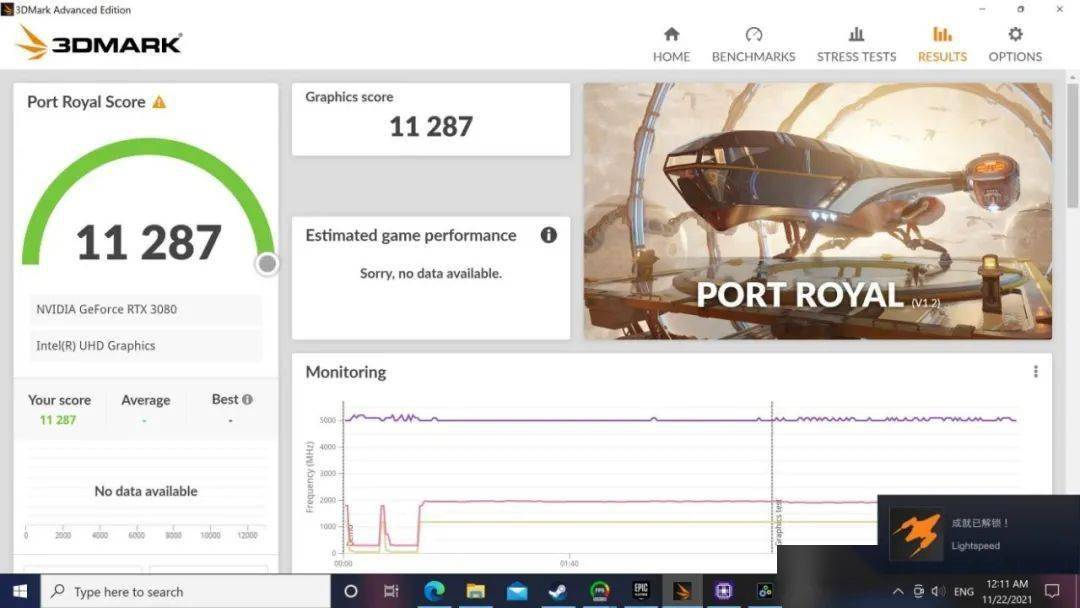
Task: Click the 3DMark icon in the taskbar
Action: coord(682,591)
